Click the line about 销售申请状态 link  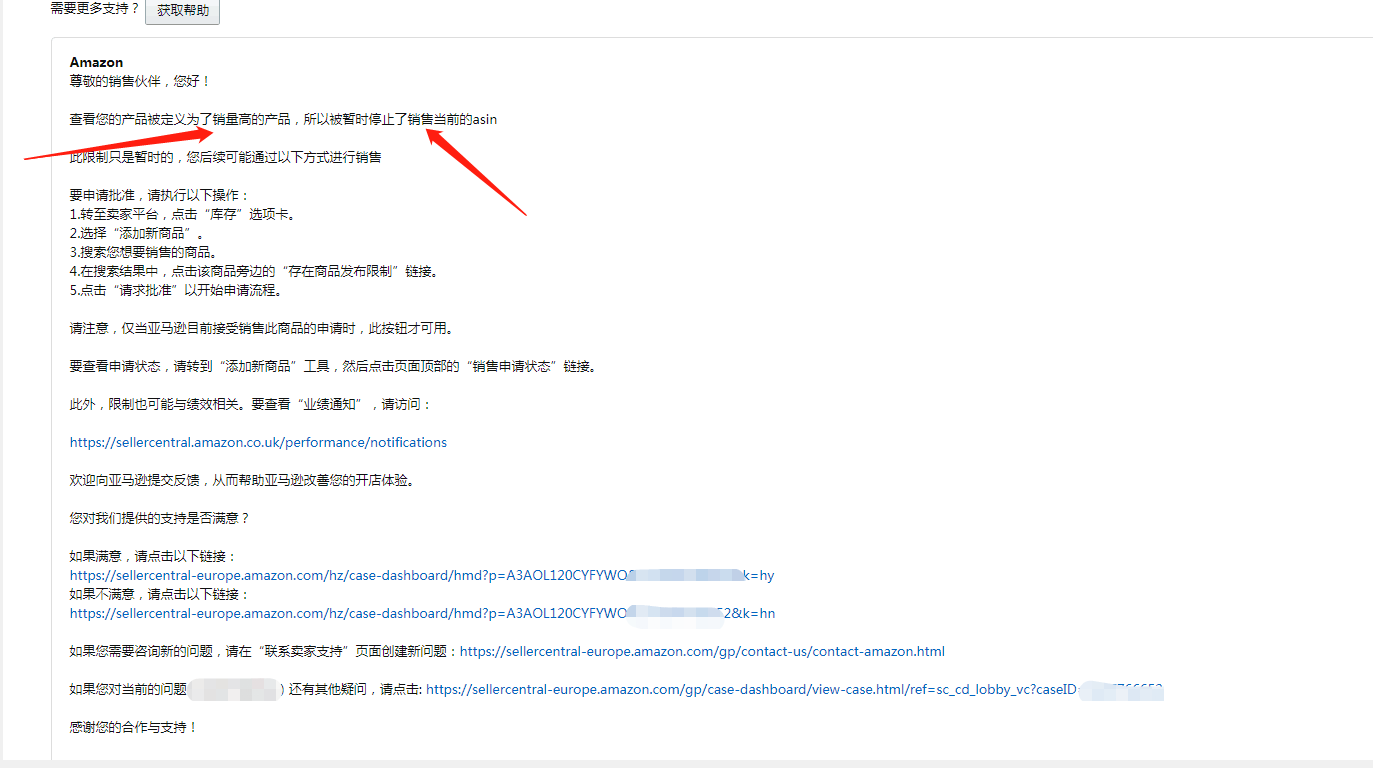click(333, 366)
